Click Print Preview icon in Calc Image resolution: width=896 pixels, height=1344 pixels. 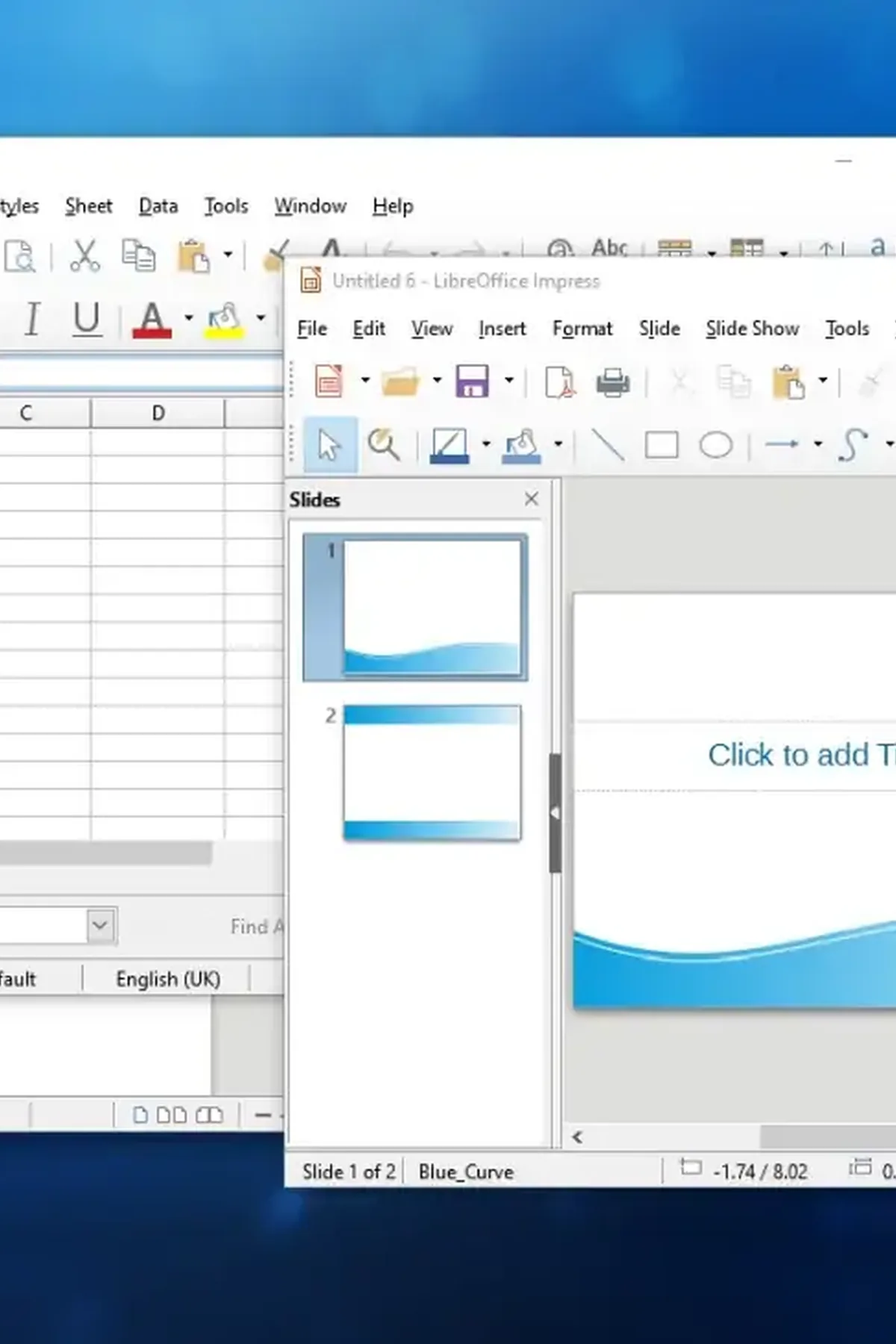tap(19, 256)
